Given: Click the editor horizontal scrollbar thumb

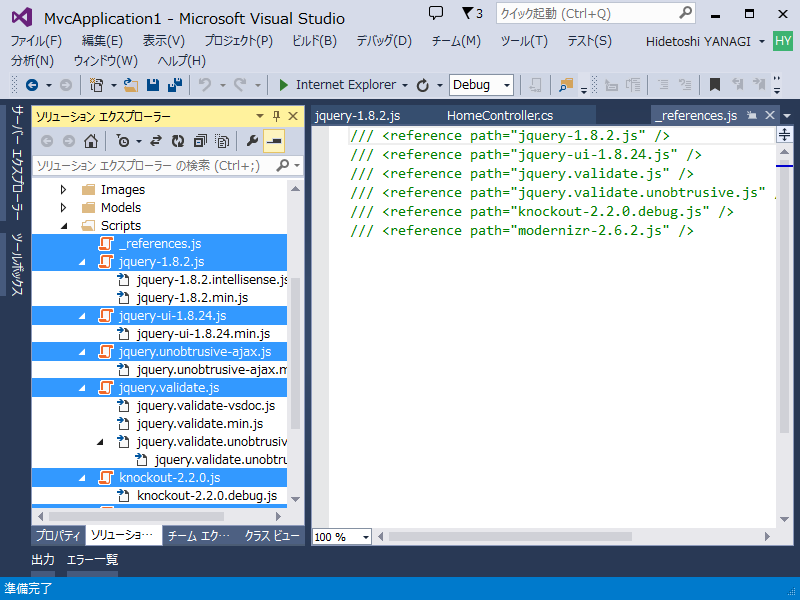Looking at the screenshot, I should point(510,537).
